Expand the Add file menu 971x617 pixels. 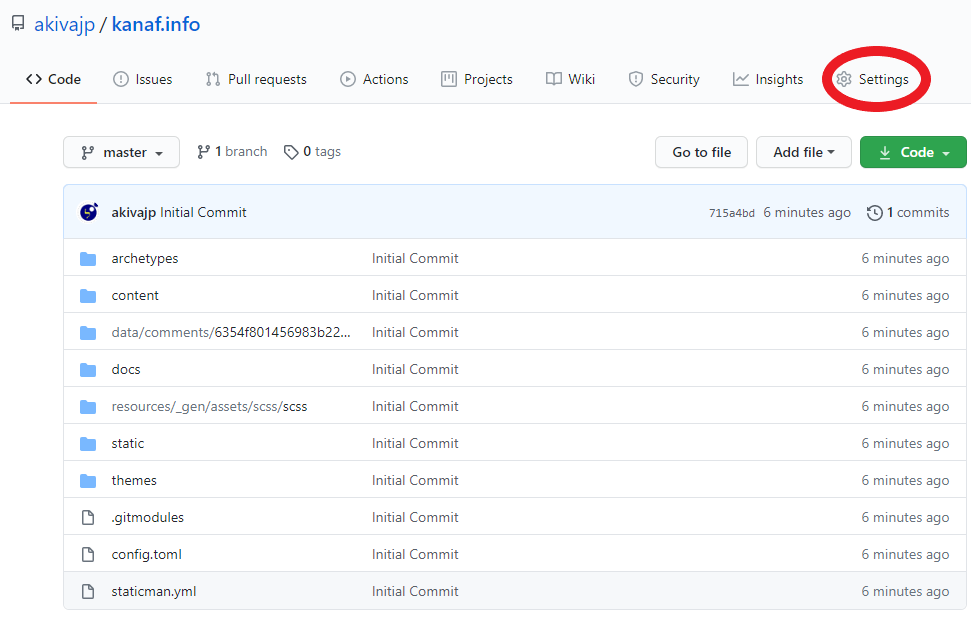(x=803, y=152)
